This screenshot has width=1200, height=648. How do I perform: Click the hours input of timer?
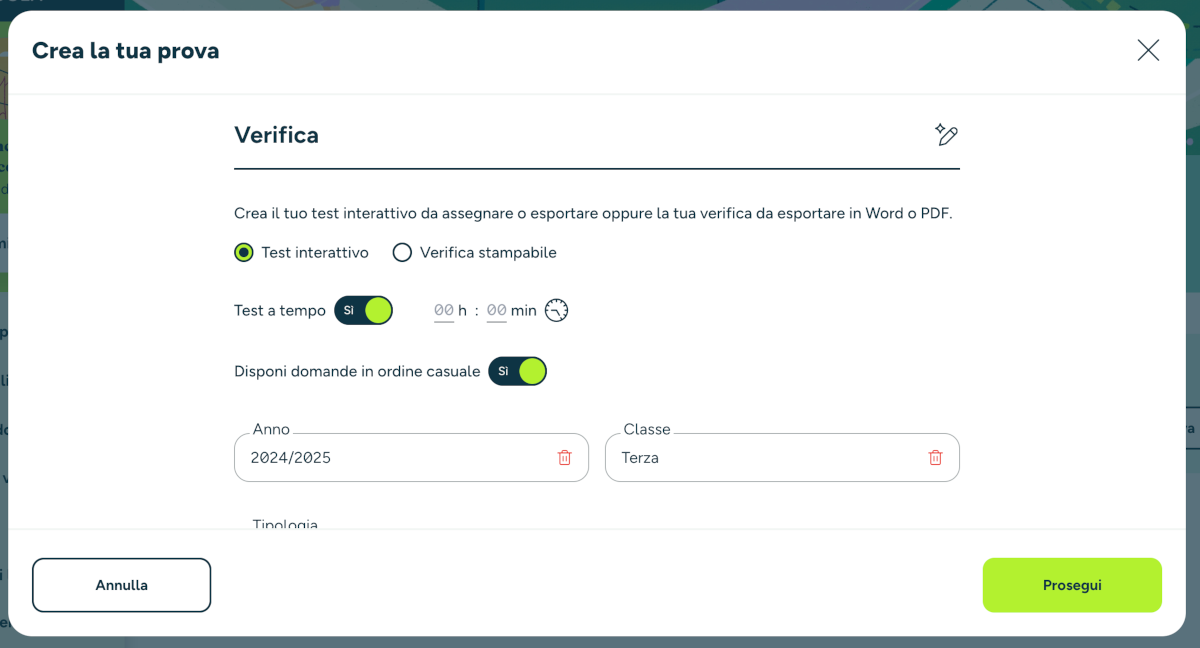[444, 311]
